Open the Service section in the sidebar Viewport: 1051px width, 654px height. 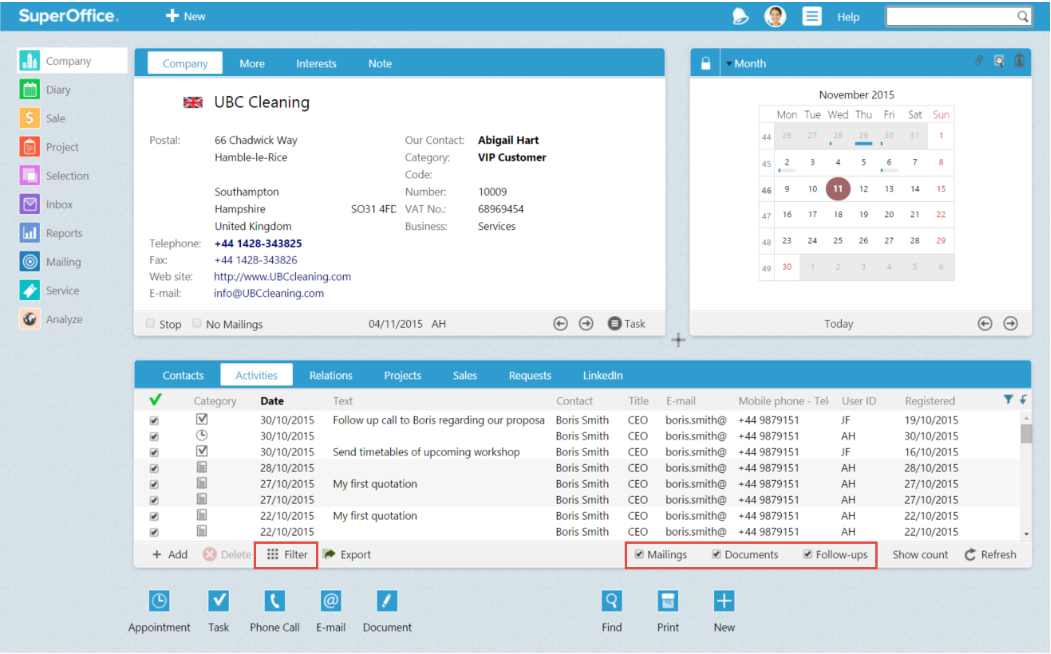(x=50, y=291)
